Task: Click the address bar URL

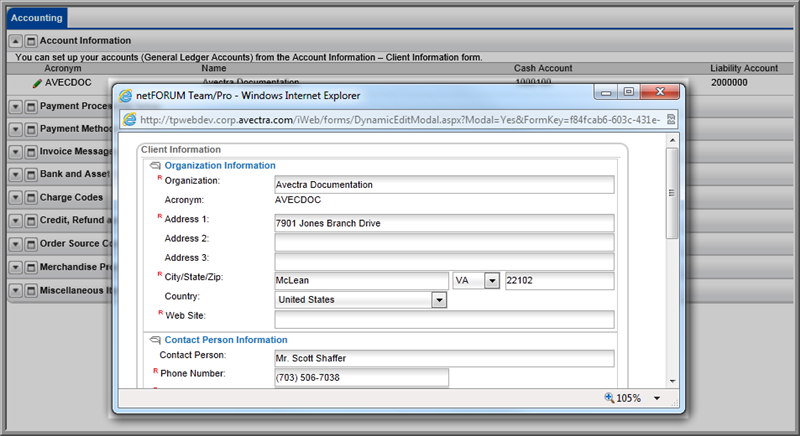Action: 400,120
